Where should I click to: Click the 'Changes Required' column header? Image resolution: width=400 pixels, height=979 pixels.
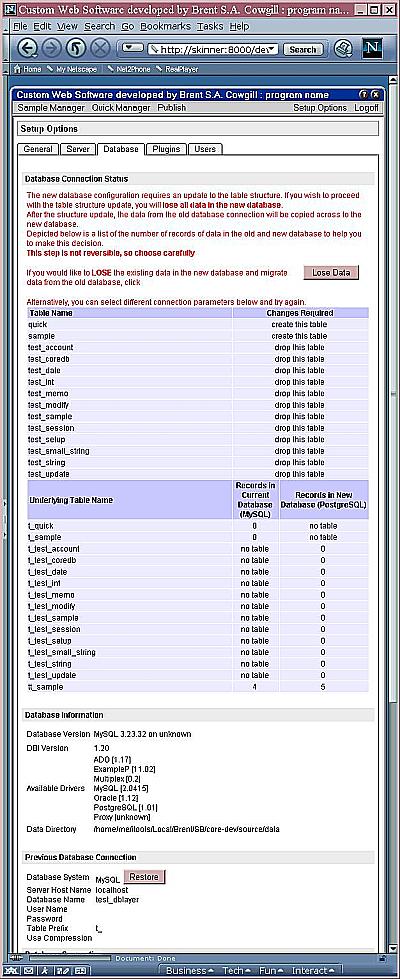(301, 313)
